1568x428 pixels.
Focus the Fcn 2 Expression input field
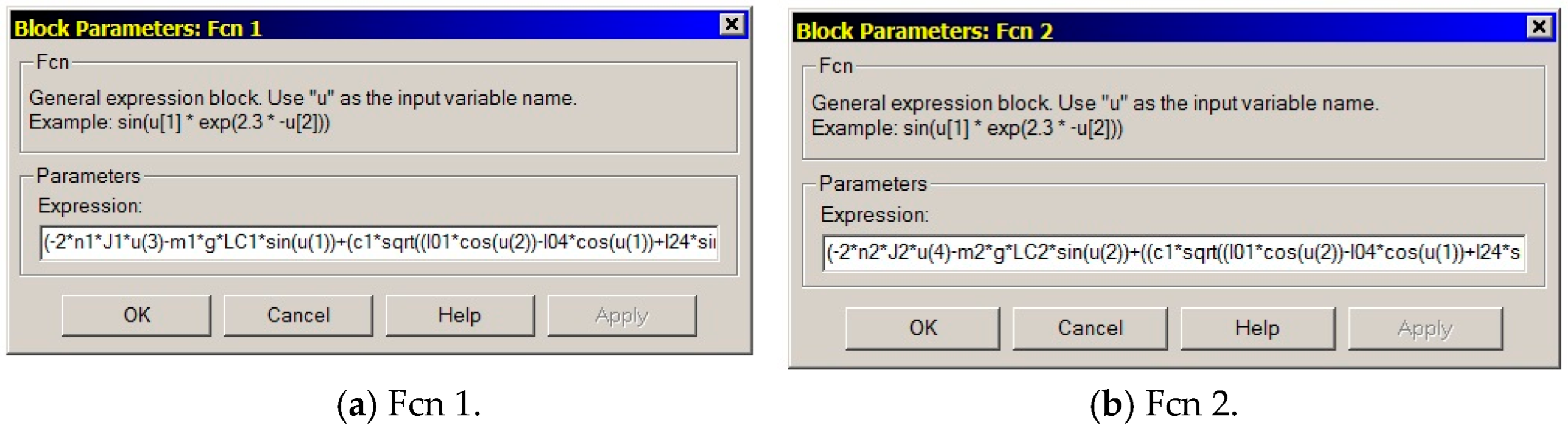coord(1173,252)
